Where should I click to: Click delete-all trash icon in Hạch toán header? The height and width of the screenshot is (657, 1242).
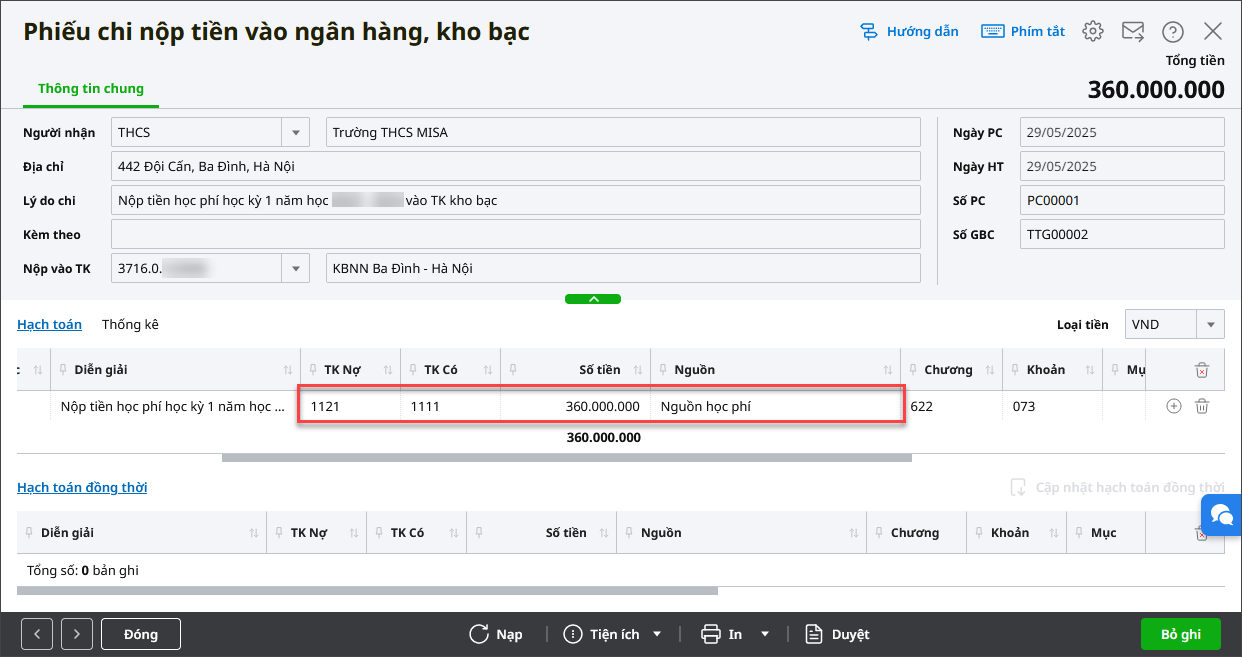pyautogui.click(x=1202, y=370)
